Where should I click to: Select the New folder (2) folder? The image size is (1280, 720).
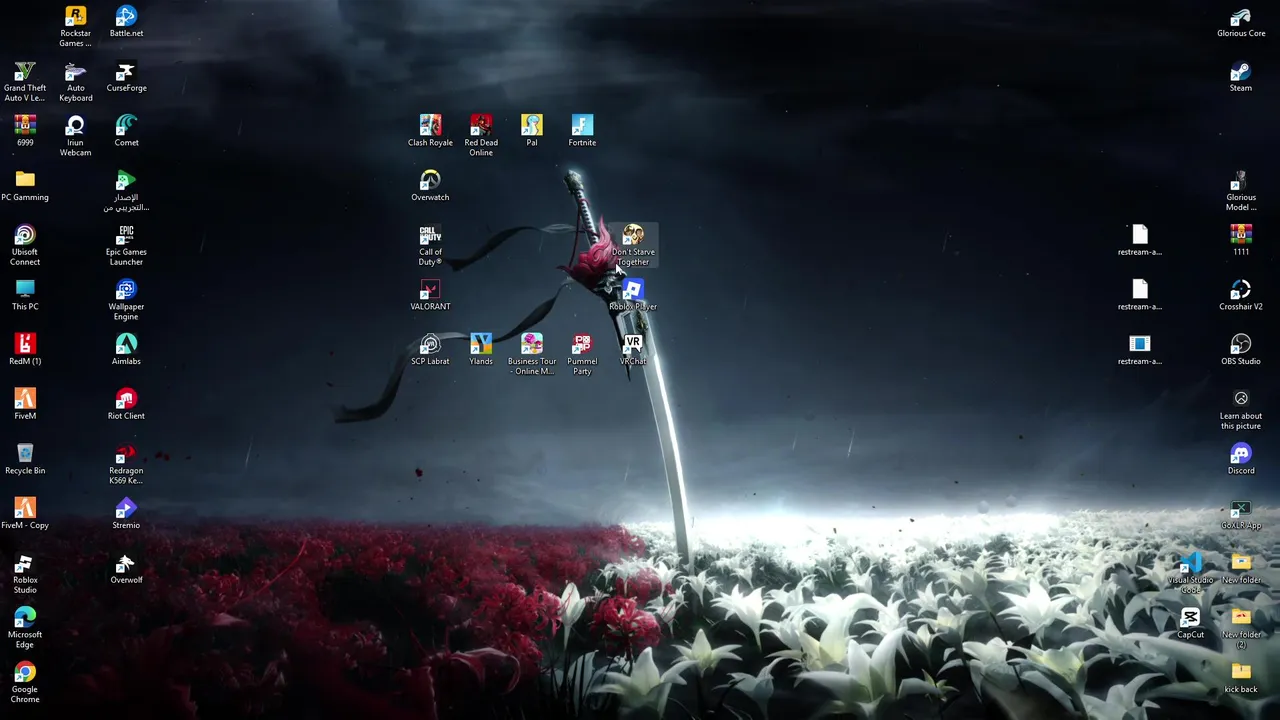(x=1241, y=627)
